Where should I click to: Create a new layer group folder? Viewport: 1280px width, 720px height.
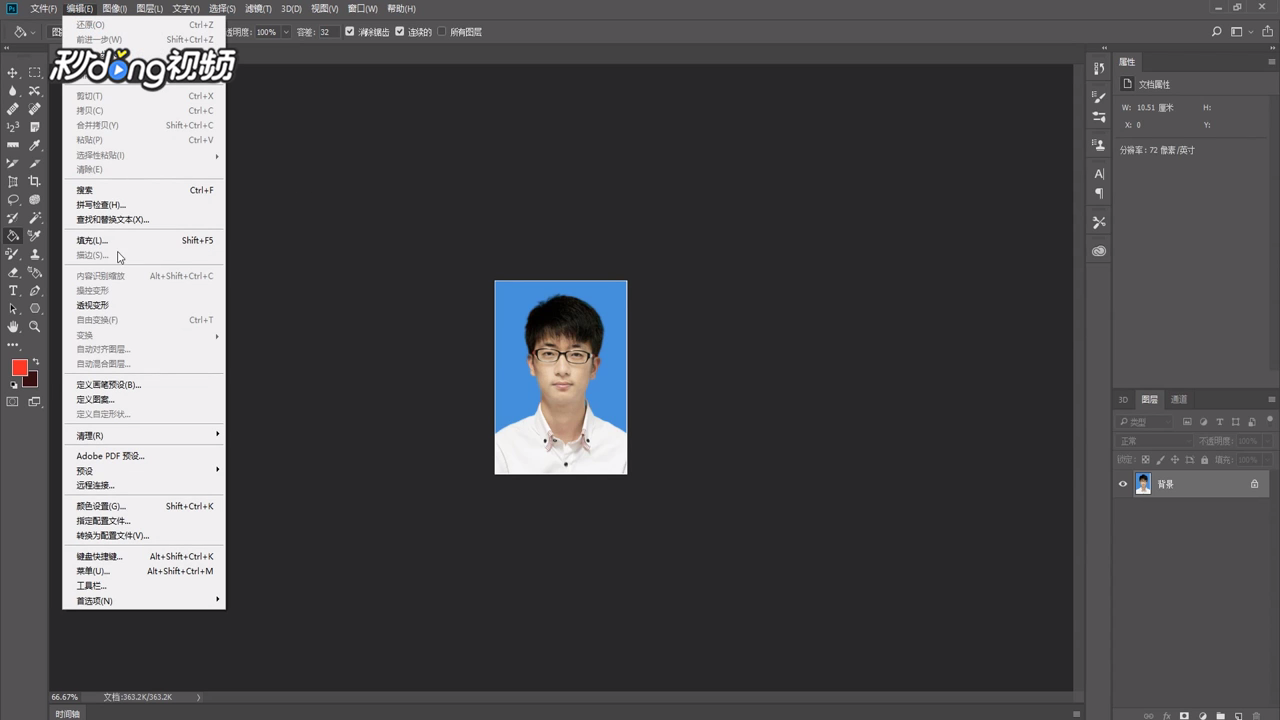1220,716
